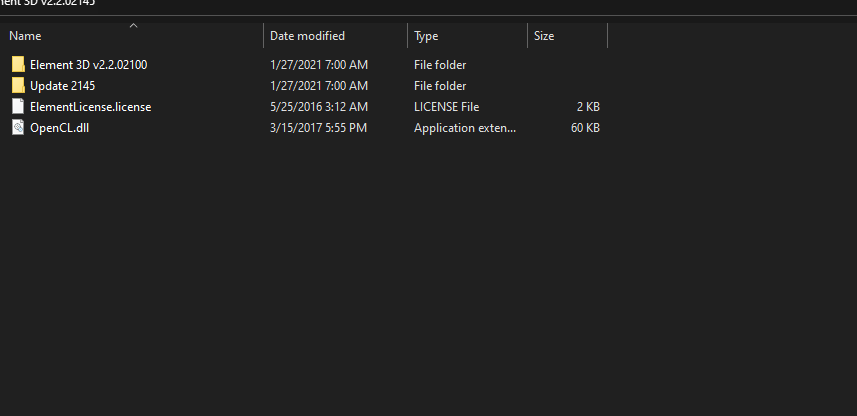Select OpenCL.dll file name
This screenshot has height=416, width=857.
click(x=60, y=128)
